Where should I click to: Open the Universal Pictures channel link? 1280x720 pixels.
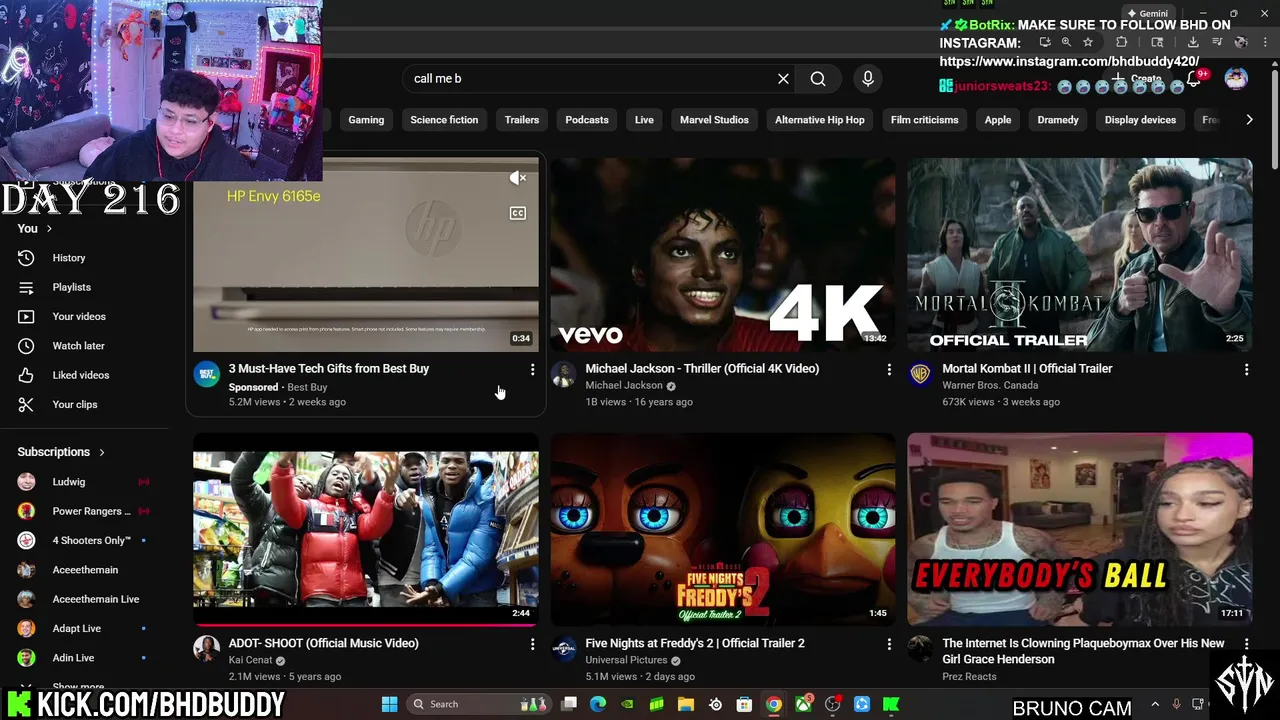point(626,661)
